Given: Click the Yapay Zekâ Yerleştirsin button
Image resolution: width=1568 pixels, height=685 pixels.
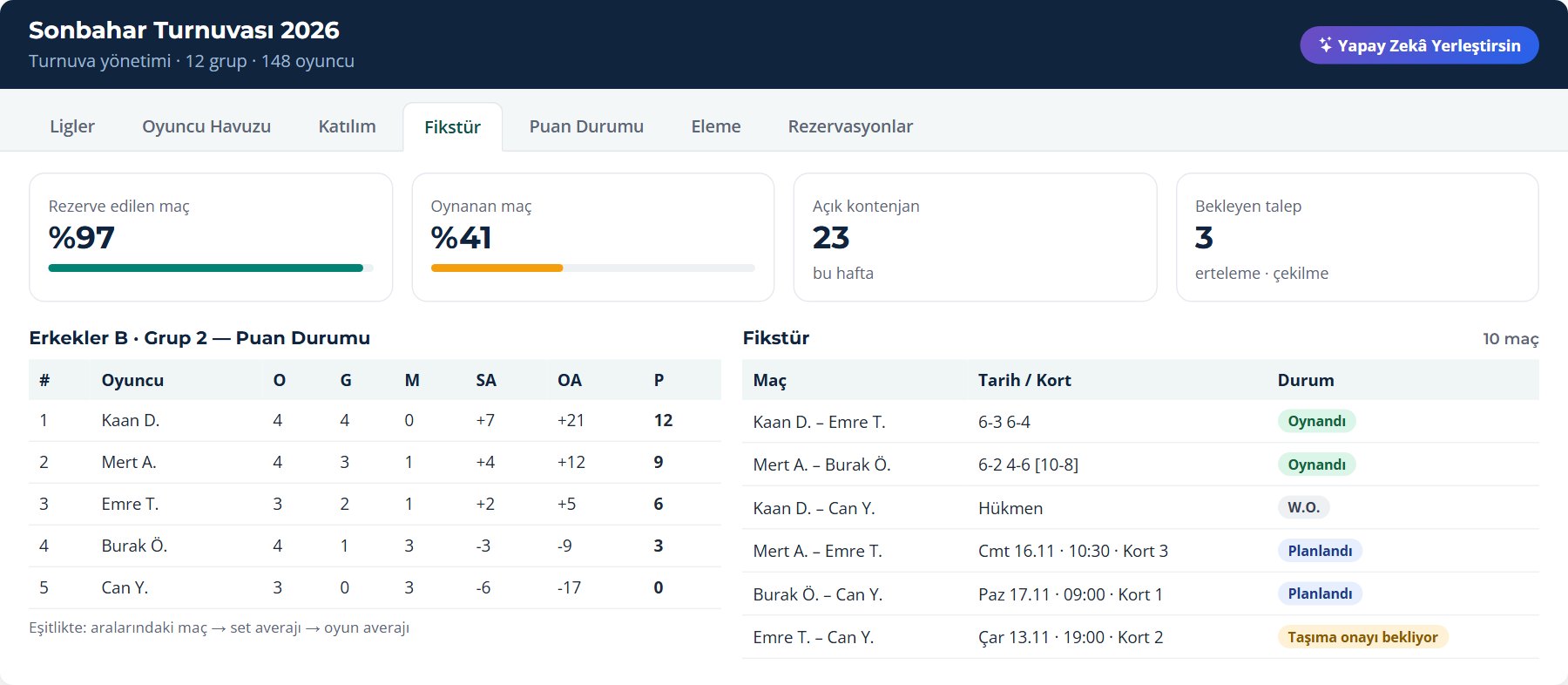Looking at the screenshot, I should click(1419, 45).
